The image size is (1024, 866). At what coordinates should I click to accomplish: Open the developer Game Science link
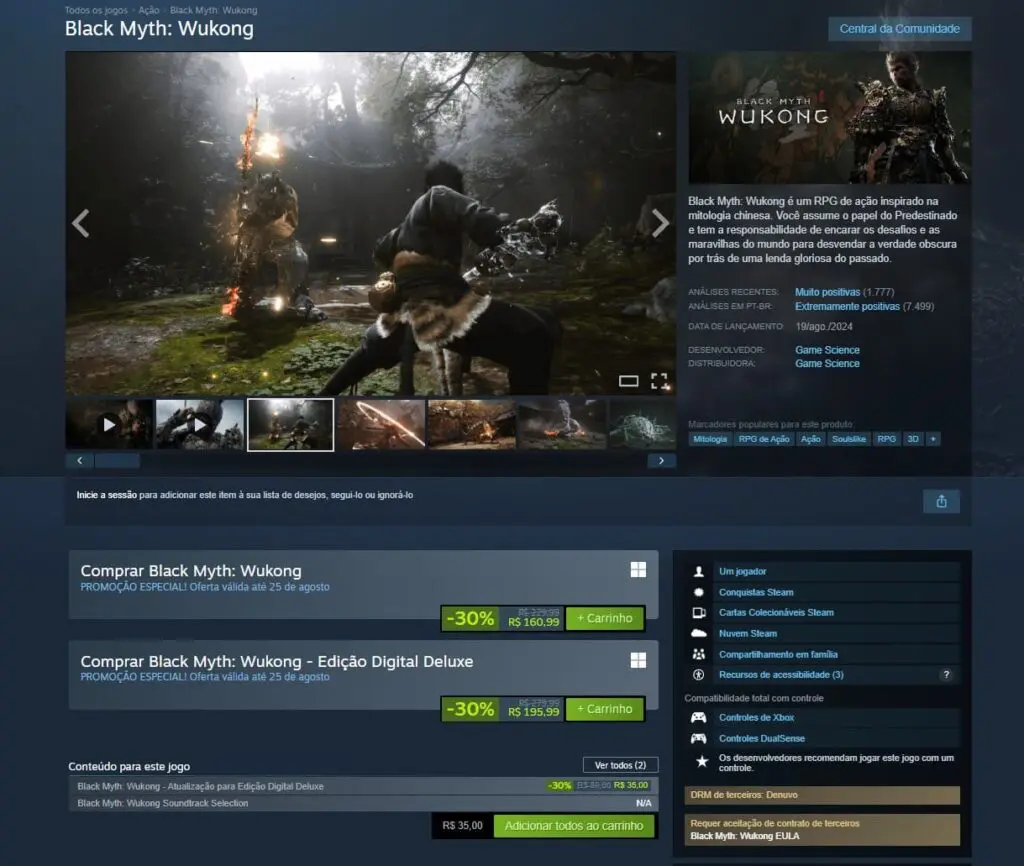(x=827, y=350)
